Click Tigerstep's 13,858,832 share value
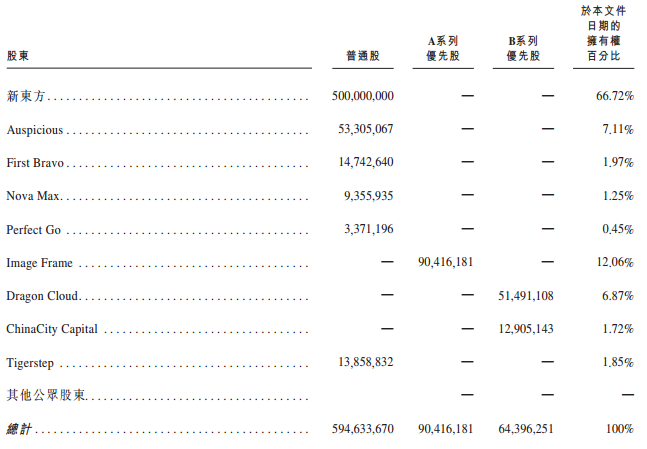The height and width of the screenshot is (449, 647). tap(366, 362)
